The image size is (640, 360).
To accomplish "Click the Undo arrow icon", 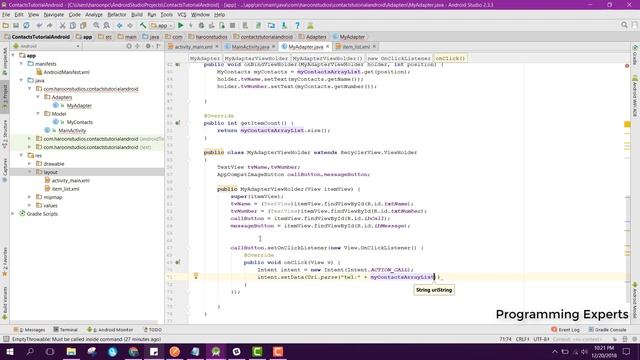I will coord(39,25).
